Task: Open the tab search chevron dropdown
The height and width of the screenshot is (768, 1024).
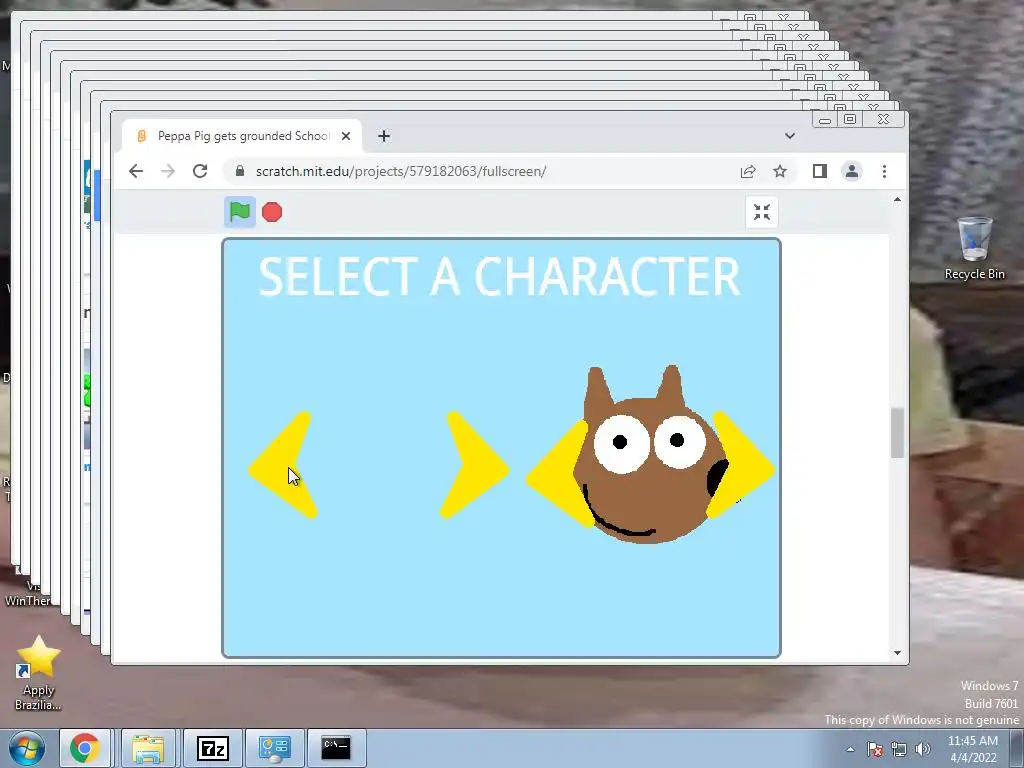Action: (x=790, y=136)
